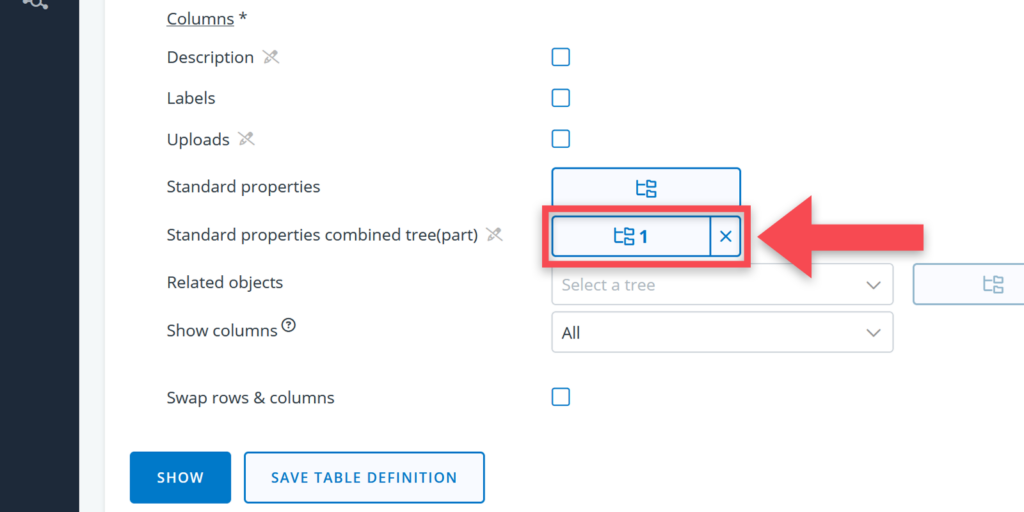Viewport: 1024px width, 512px height.
Task: Clear the combined tree(part) selection with X
Action: click(x=726, y=237)
